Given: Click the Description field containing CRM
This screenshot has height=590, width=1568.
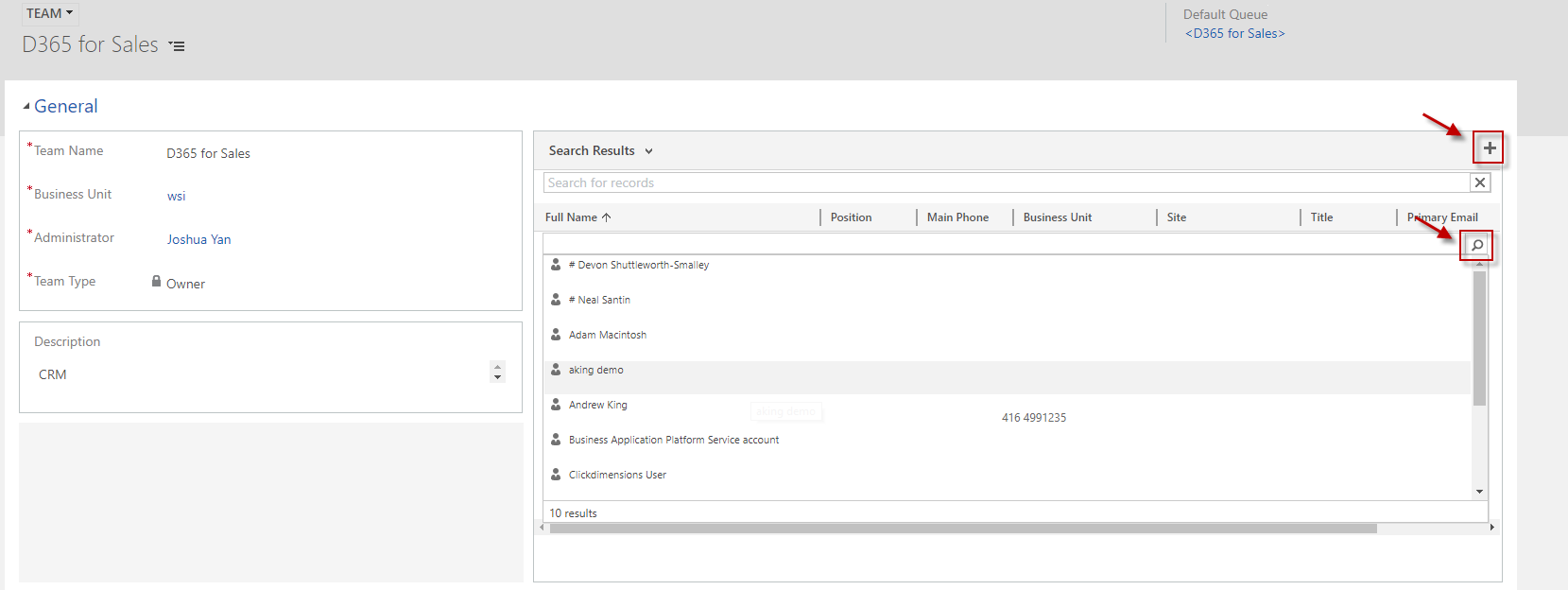Looking at the screenshot, I should (x=264, y=374).
